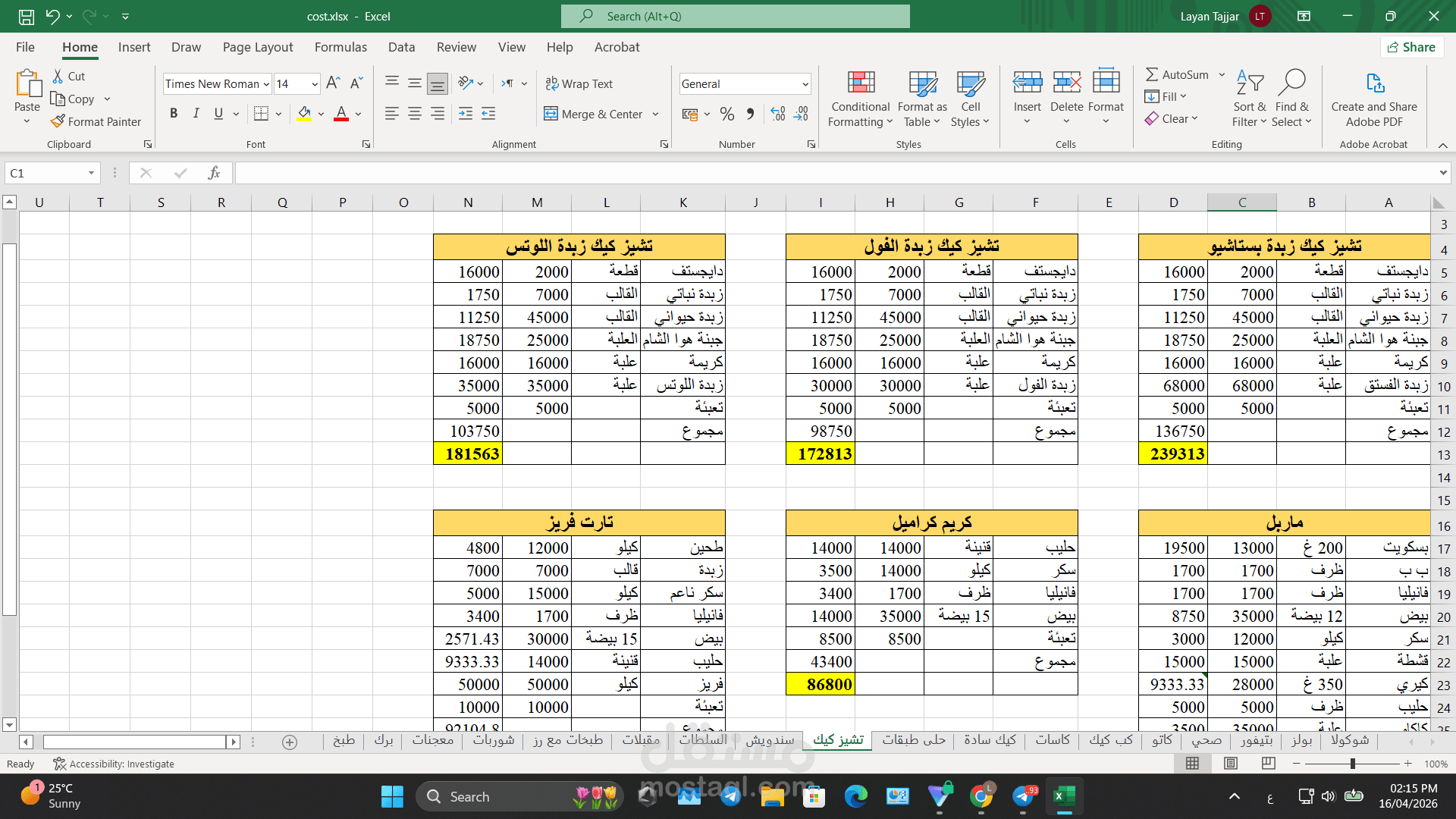Decrease font size with the small A icon
This screenshot has width=1456, height=819.
356,83
